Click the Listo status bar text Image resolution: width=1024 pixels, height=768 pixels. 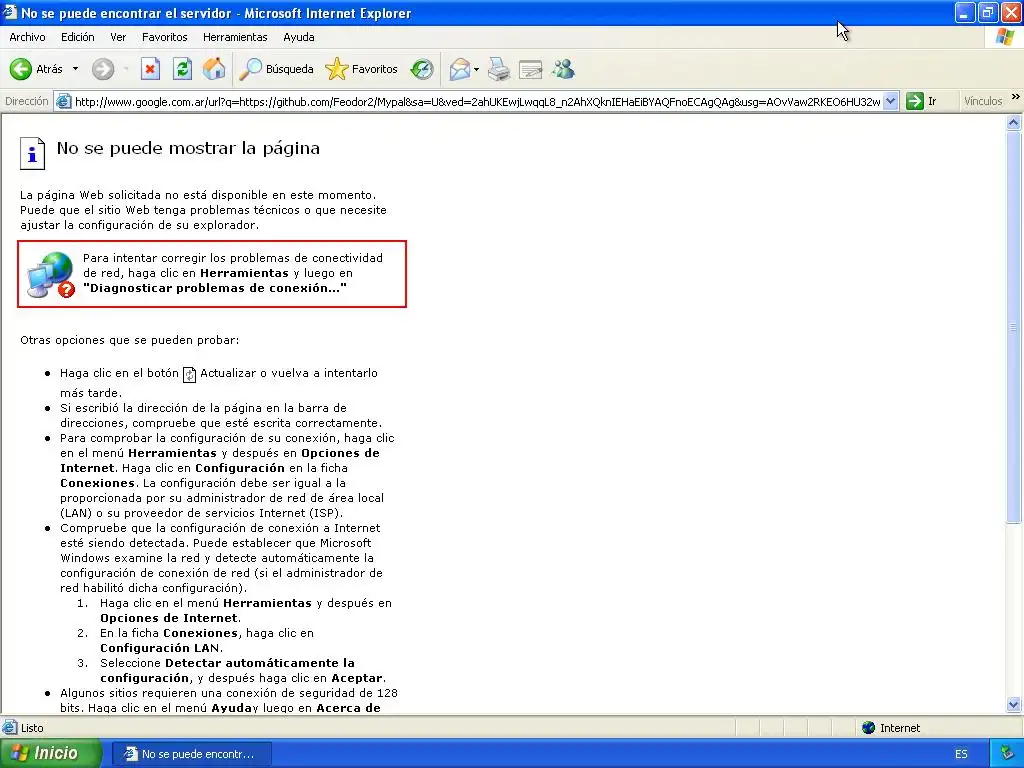(32, 728)
